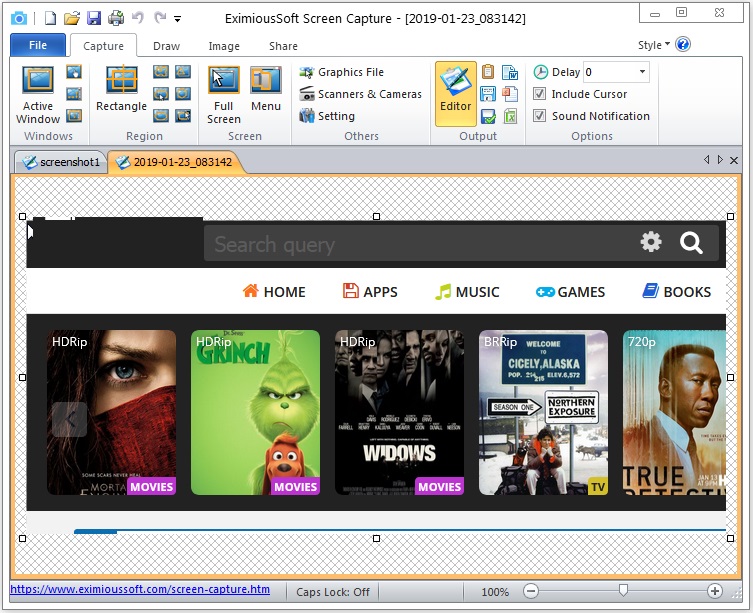
Task: Open the eximioussoft.com screen-capture link
Action: tap(140, 589)
